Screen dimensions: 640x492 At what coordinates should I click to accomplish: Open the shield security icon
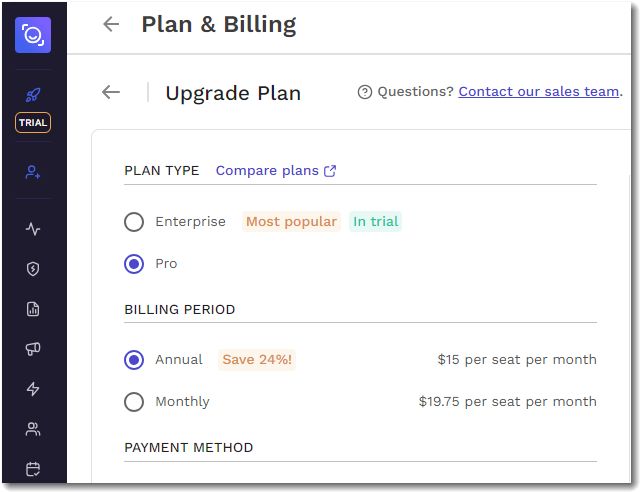coord(33,268)
